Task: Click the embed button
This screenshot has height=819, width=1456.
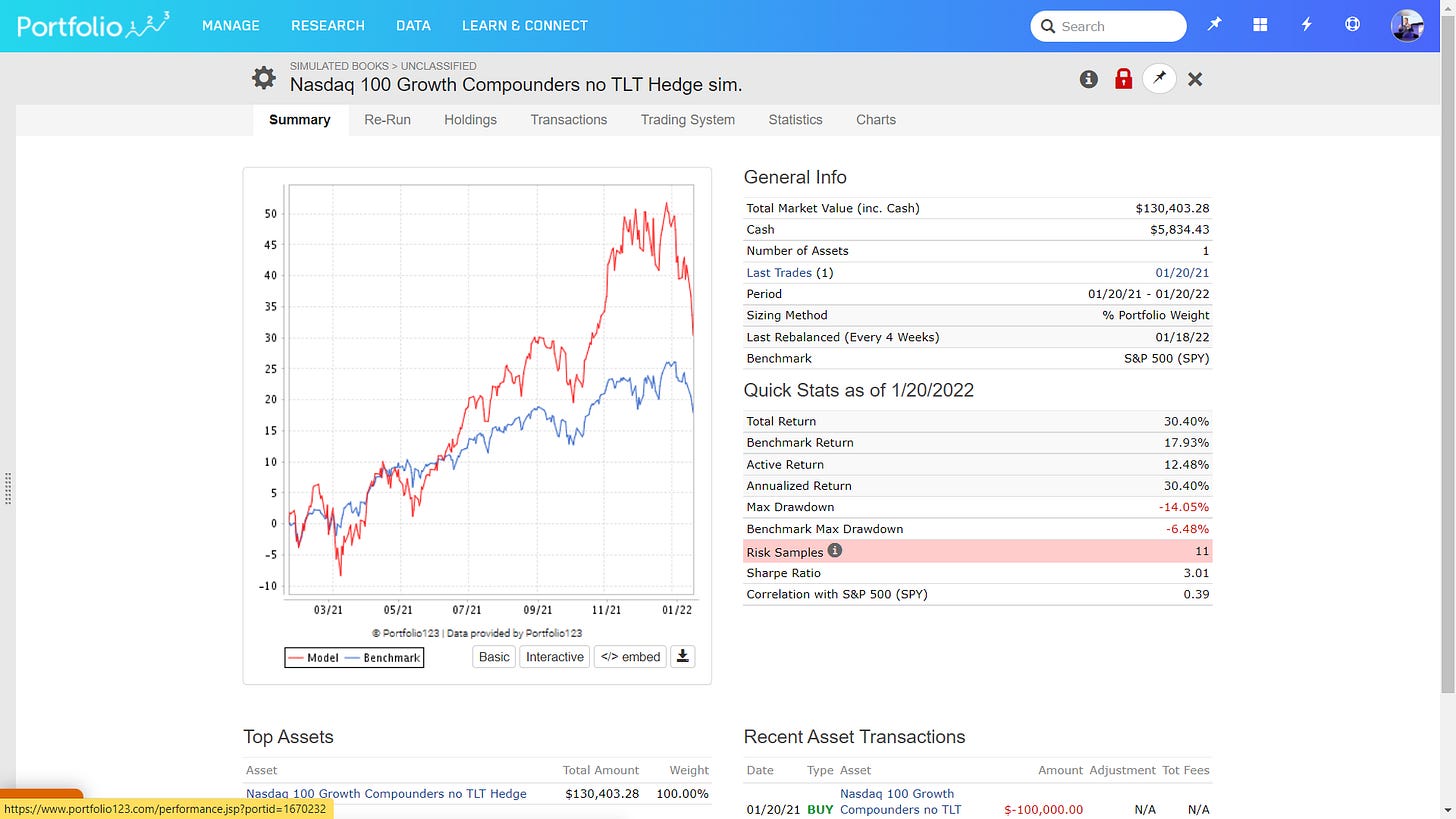Action: coord(630,656)
